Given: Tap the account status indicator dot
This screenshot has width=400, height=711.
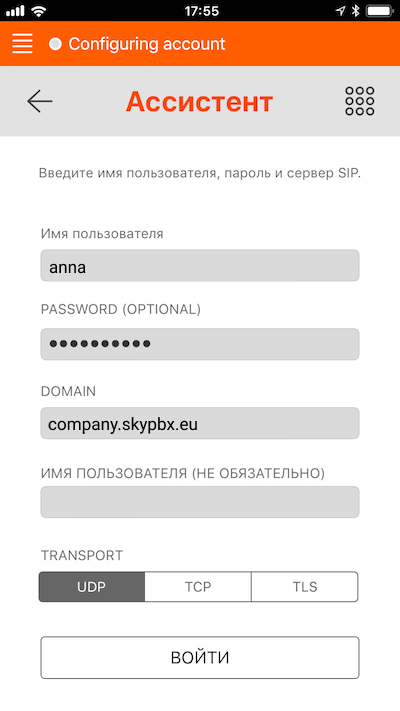Looking at the screenshot, I should pyautogui.click(x=55, y=44).
